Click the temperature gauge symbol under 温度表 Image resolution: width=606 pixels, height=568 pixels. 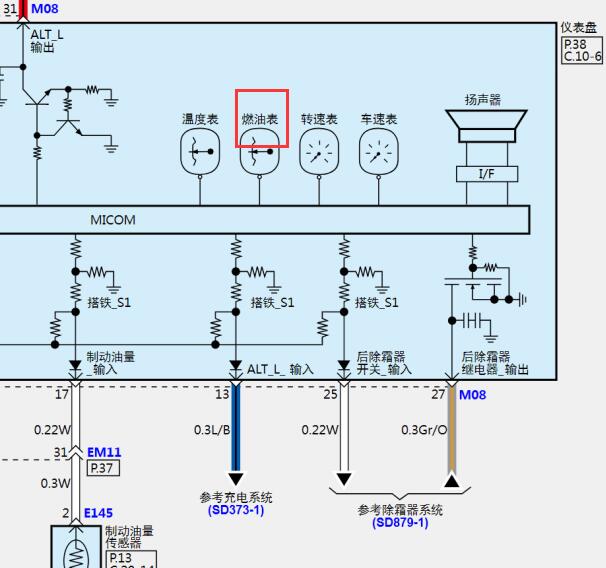200,151
